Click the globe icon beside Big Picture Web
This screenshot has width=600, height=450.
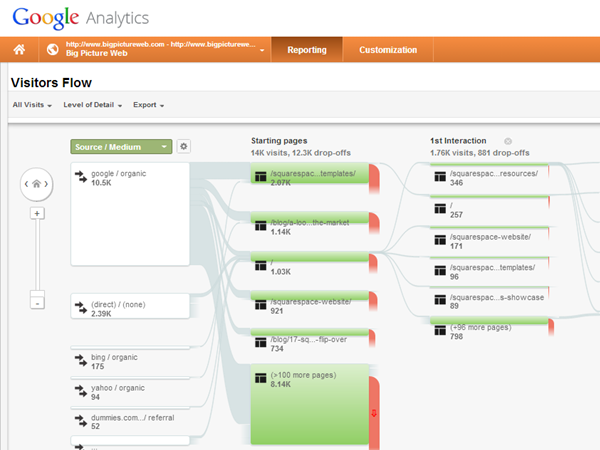pos(53,49)
